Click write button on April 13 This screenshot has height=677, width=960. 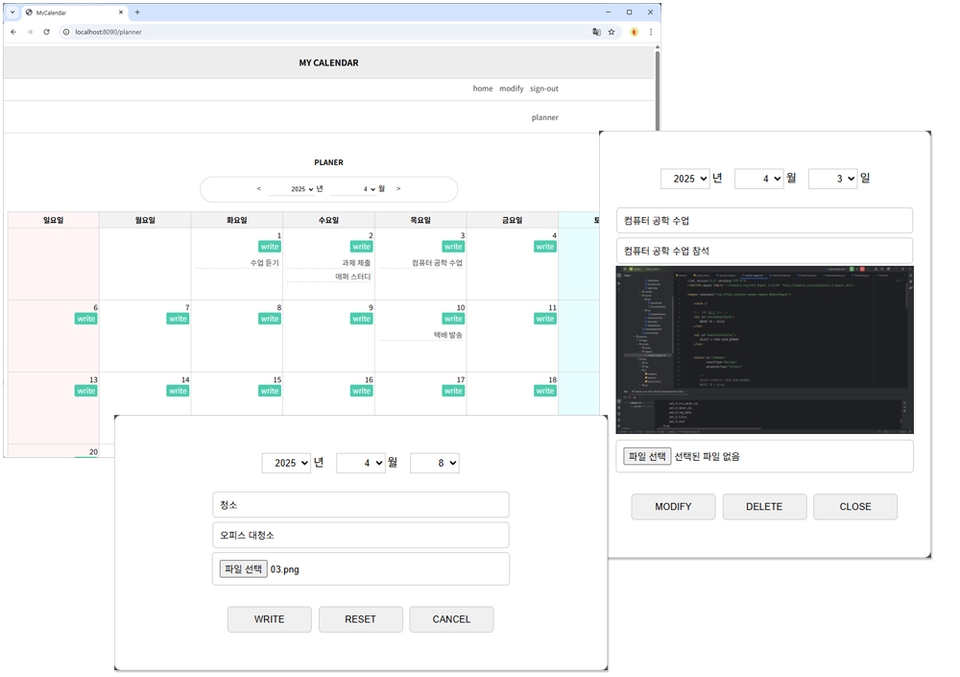click(x=86, y=391)
